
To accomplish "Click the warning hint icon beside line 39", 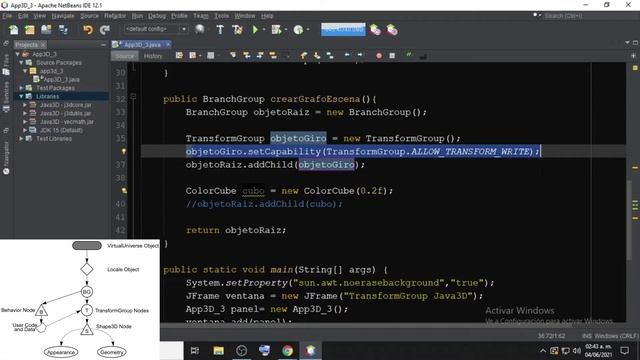I will (124, 191).
